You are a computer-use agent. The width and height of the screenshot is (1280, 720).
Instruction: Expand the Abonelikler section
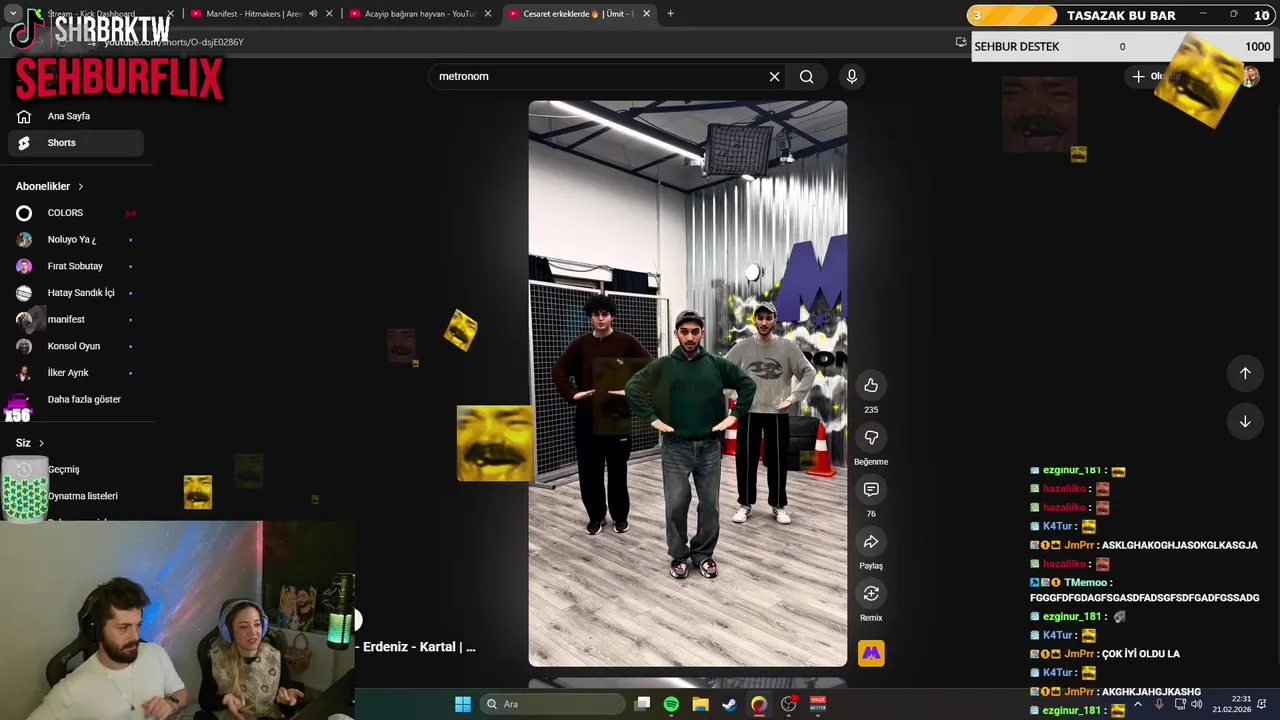[x=50, y=186]
